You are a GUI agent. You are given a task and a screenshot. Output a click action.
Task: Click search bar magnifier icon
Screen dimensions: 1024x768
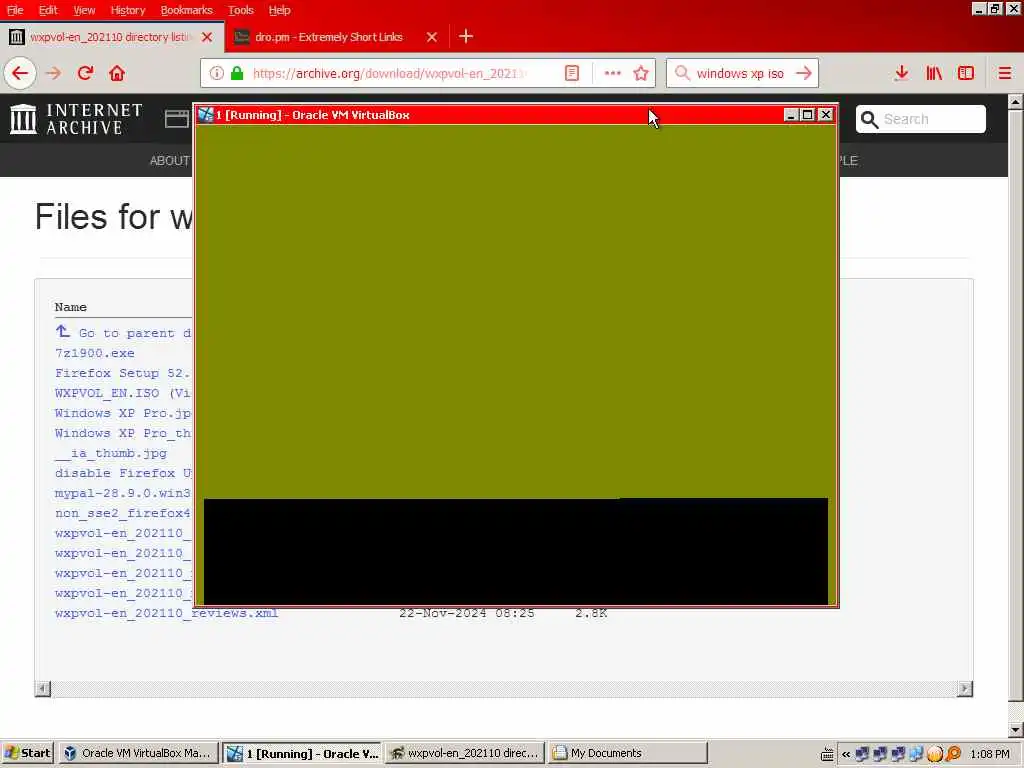[682, 73]
